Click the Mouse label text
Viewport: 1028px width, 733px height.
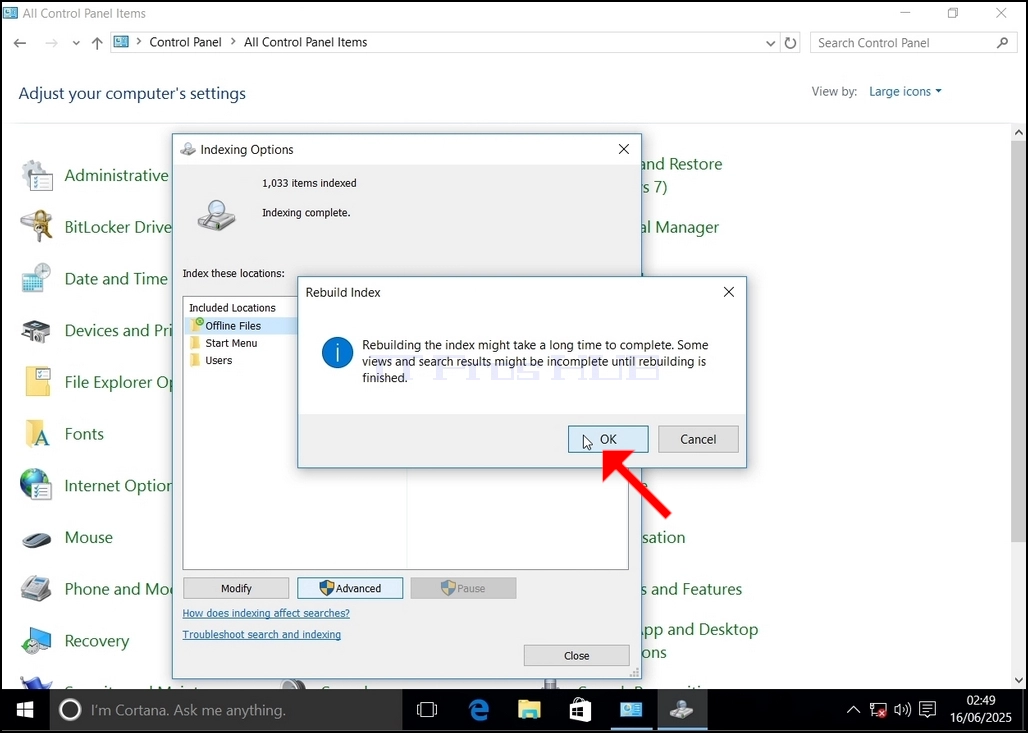(89, 537)
